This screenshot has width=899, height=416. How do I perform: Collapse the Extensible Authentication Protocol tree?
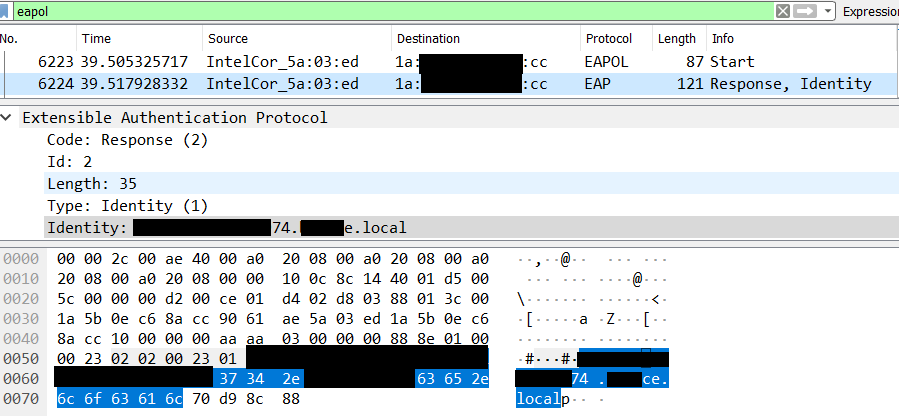9,118
